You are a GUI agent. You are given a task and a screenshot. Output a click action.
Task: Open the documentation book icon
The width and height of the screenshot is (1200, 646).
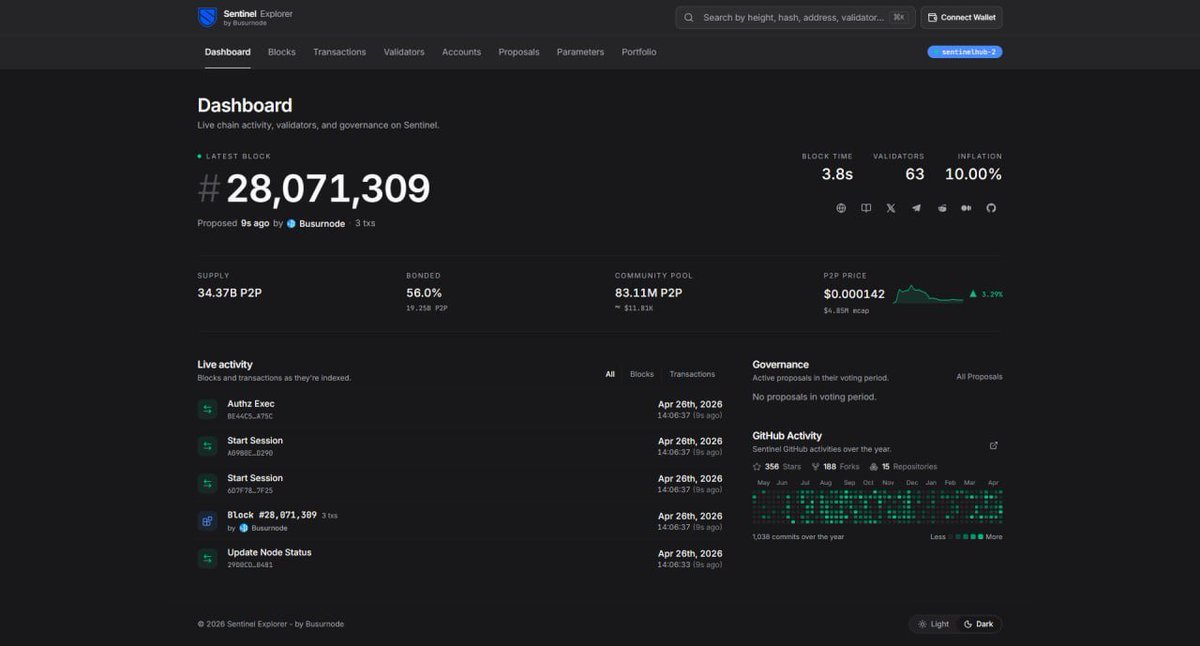pyautogui.click(x=866, y=208)
